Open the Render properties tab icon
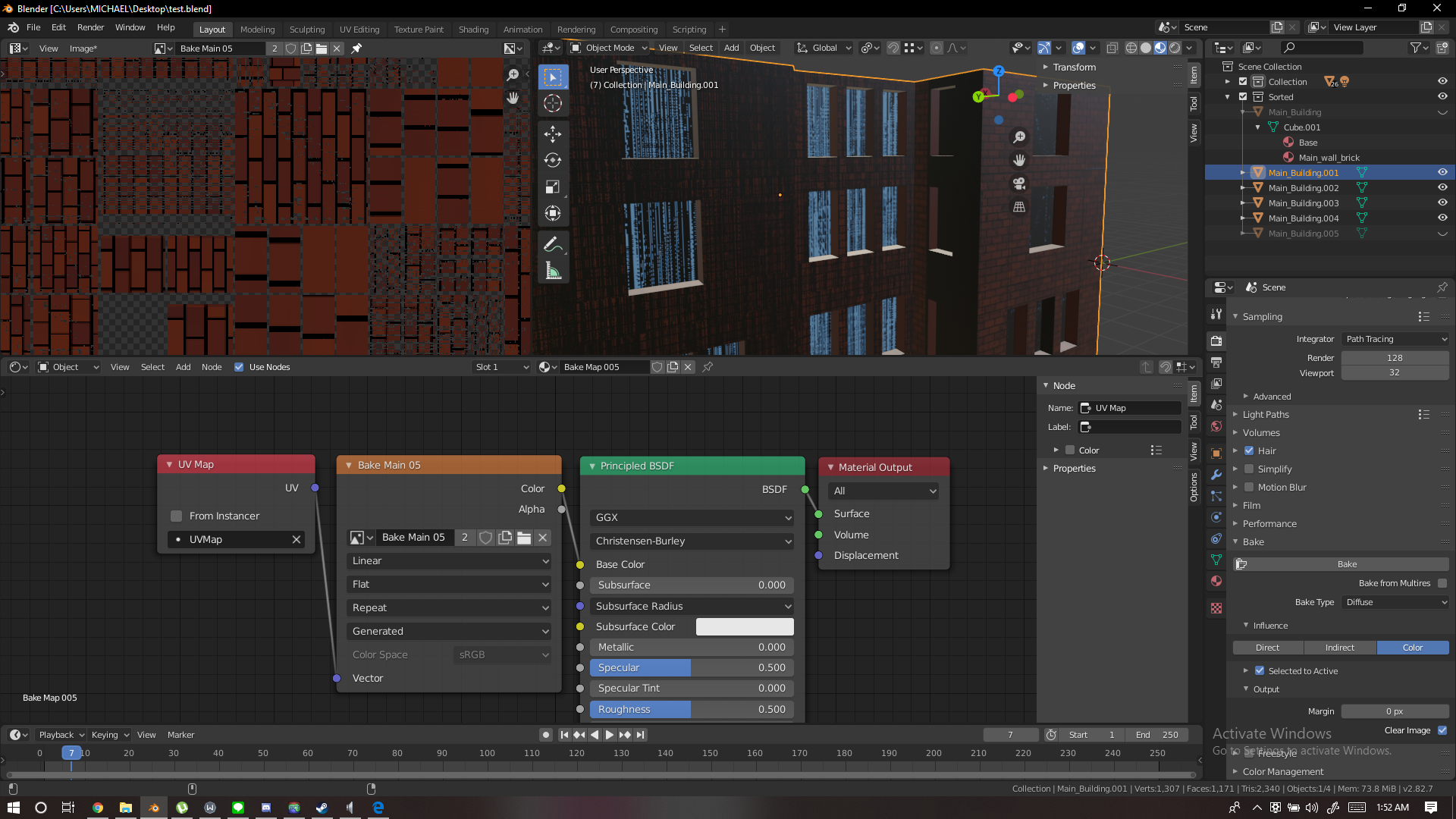Viewport: 1456px width, 819px height. (x=1216, y=340)
